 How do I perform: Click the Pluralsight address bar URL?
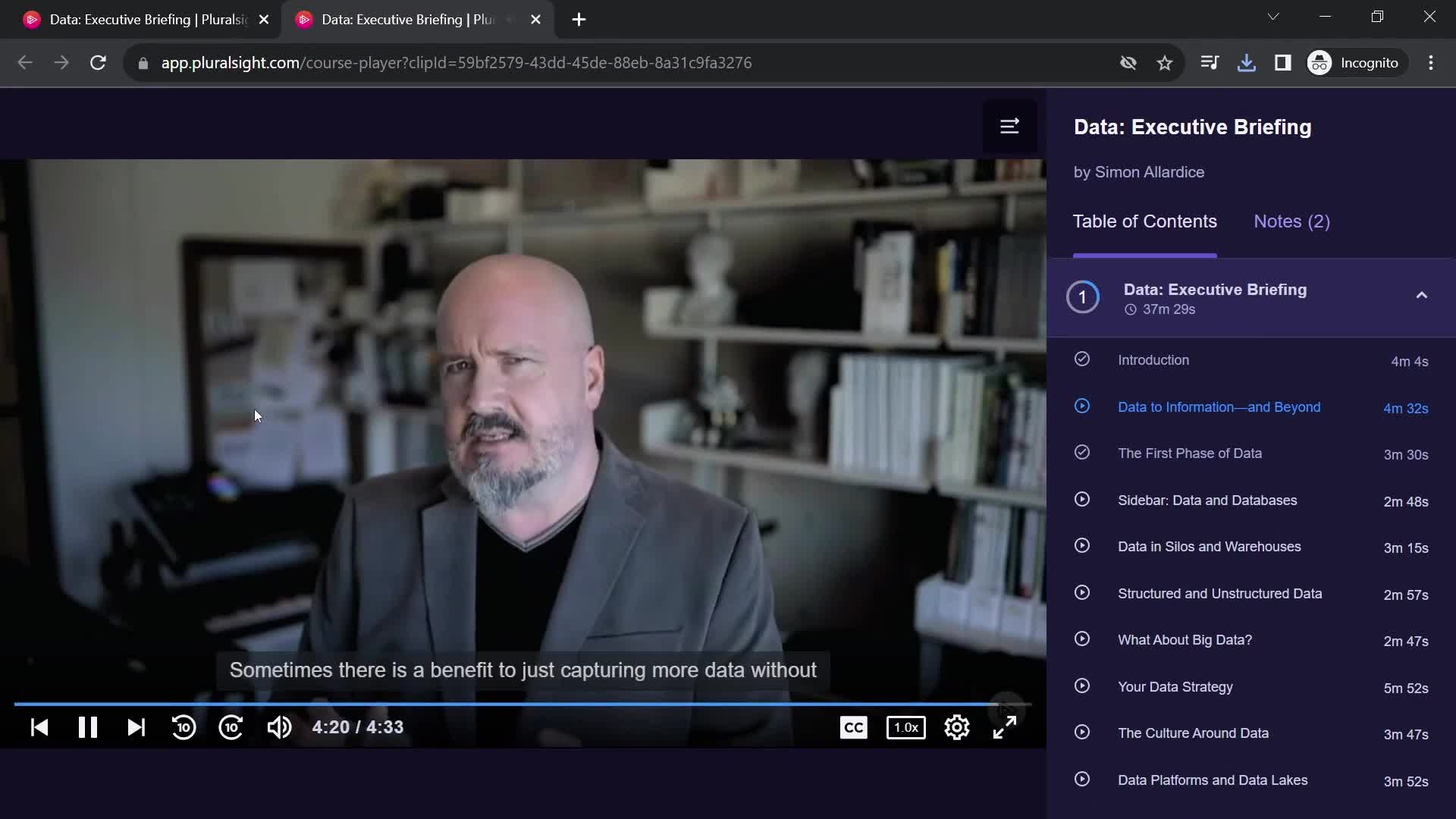click(x=456, y=62)
